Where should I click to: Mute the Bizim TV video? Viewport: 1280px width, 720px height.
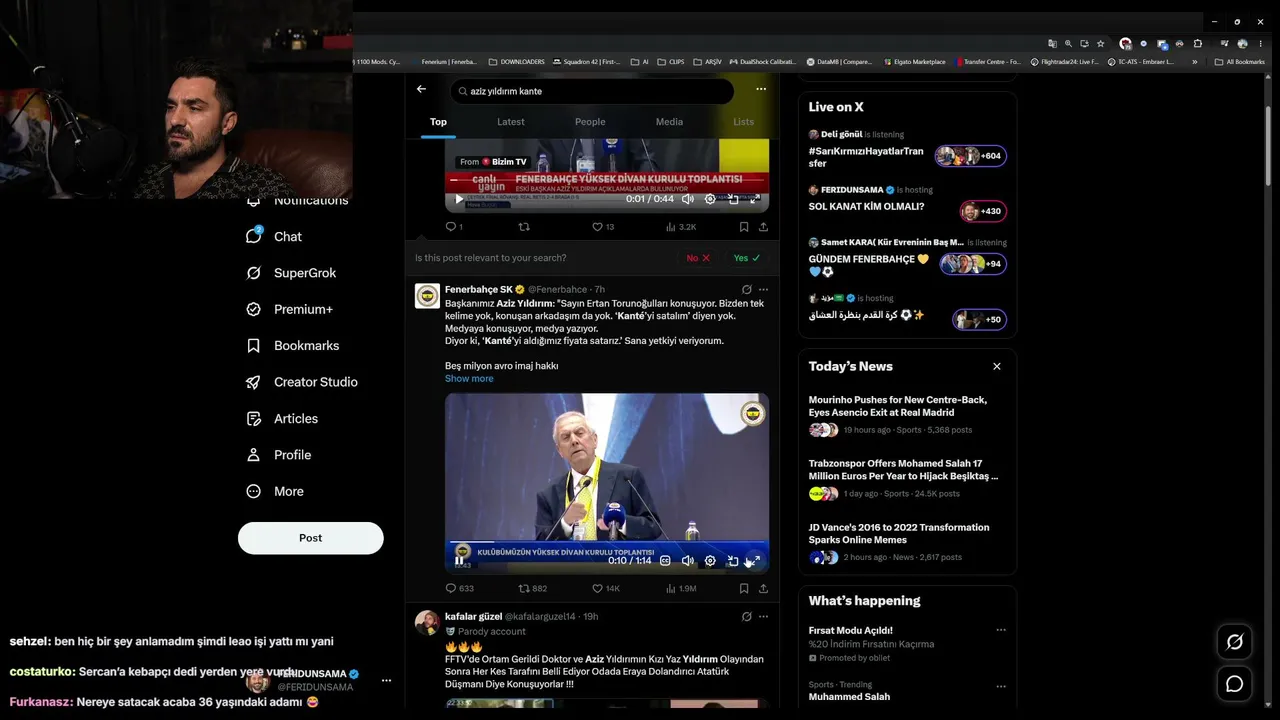point(688,199)
